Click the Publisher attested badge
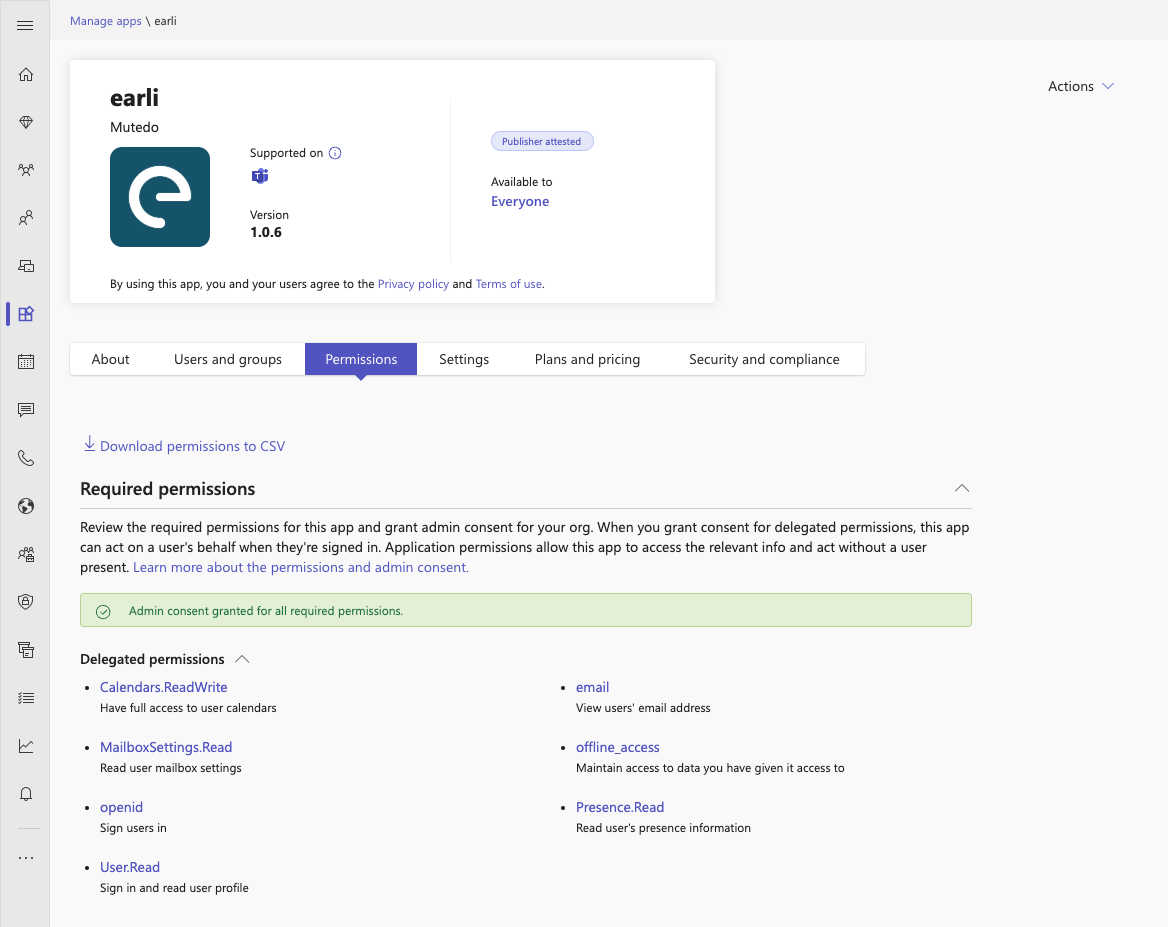 click(542, 142)
